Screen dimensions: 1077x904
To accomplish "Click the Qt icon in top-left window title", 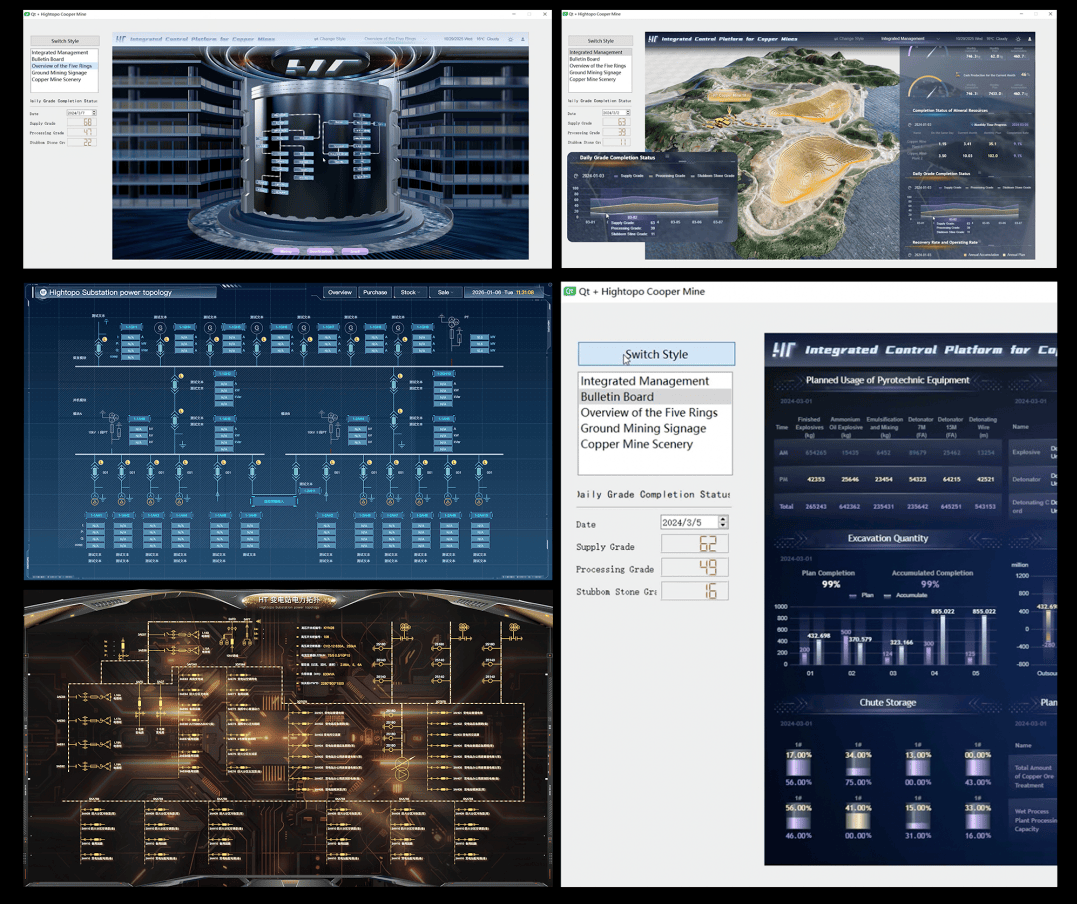I will pyautogui.click(x=27, y=14).
